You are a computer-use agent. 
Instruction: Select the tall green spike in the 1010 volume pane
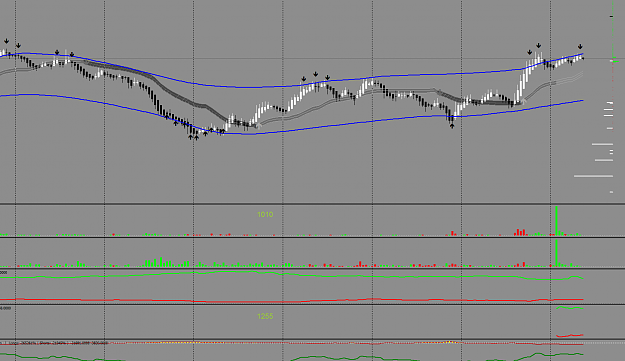(556, 220)
